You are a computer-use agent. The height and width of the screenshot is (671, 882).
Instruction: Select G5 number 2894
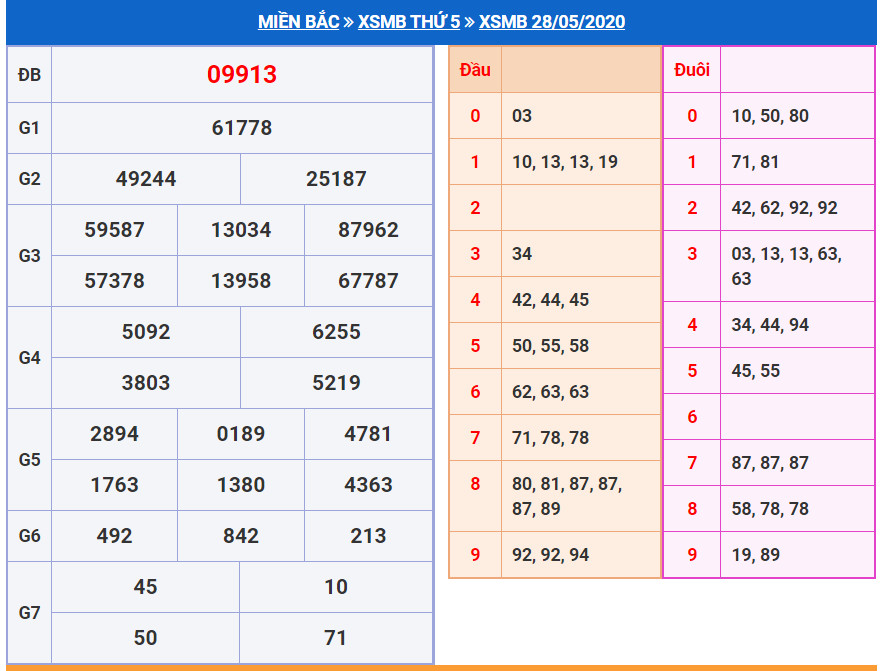[x=115, y=434]
